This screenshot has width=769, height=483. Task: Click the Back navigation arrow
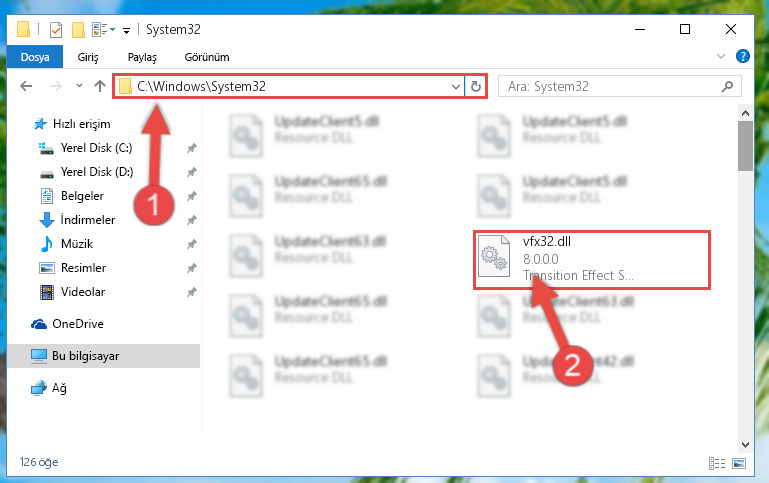click(x=26, y=86)
